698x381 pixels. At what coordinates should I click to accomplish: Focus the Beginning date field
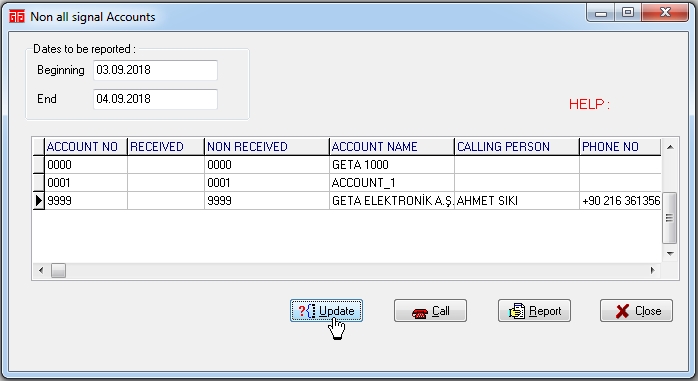coord(155,70)
